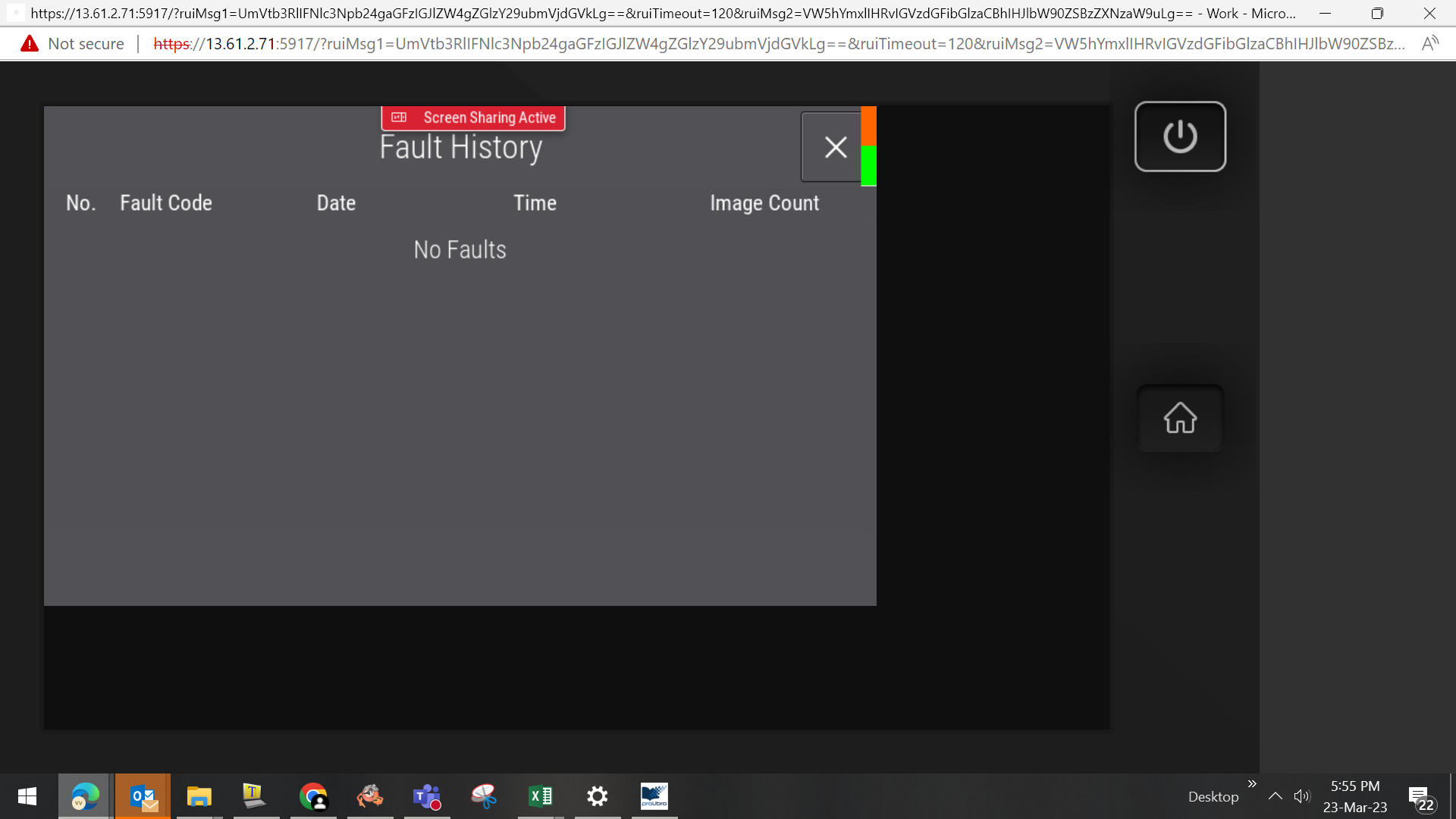Click the power button icon
The height and width of the screenshot is (819, 1456).
click(1180, 136)
